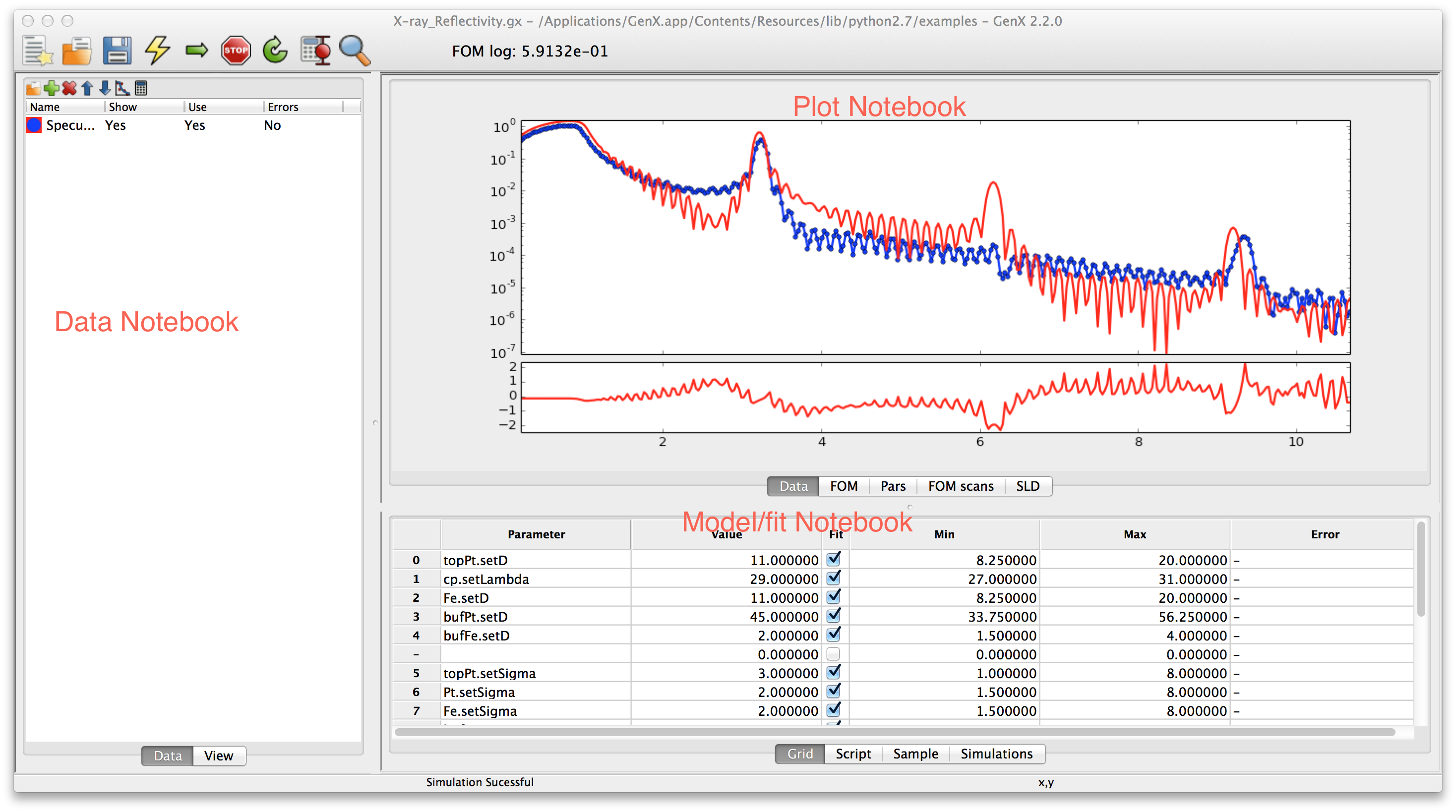This screenshot has width=1456, height=812.
Task: Click the Use column header in data list
Action: coord(223,107)
